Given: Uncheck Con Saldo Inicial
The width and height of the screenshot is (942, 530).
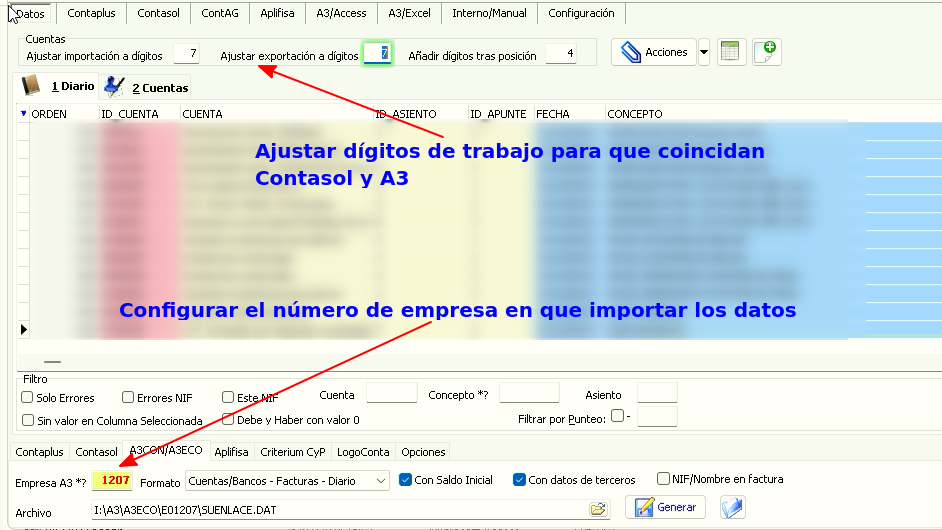Looking at the screenshot, I should pos(406,480).
